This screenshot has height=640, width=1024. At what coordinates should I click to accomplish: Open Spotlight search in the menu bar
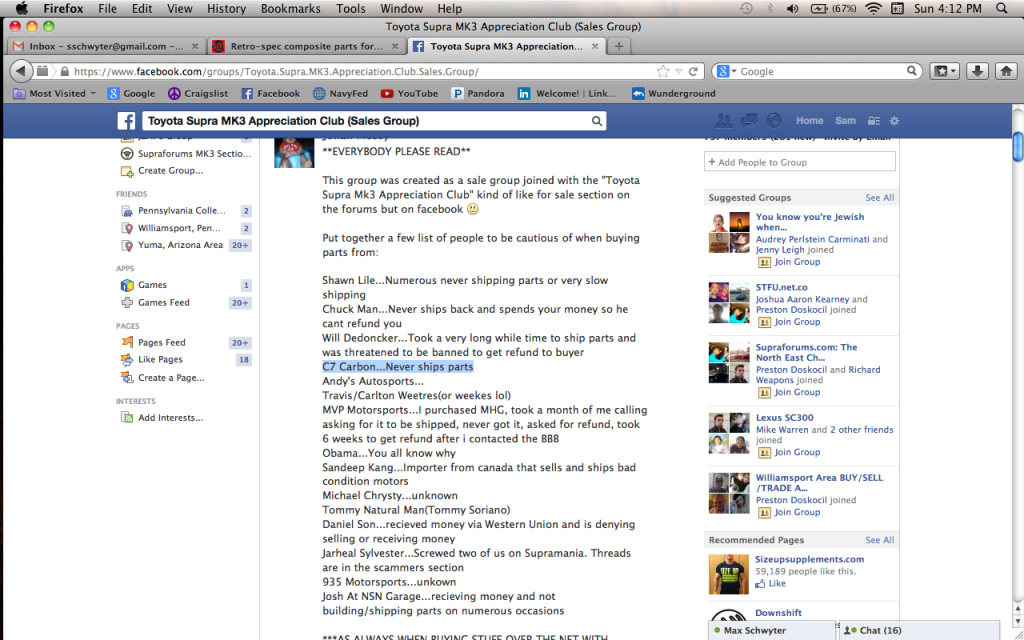point(1002,8)
